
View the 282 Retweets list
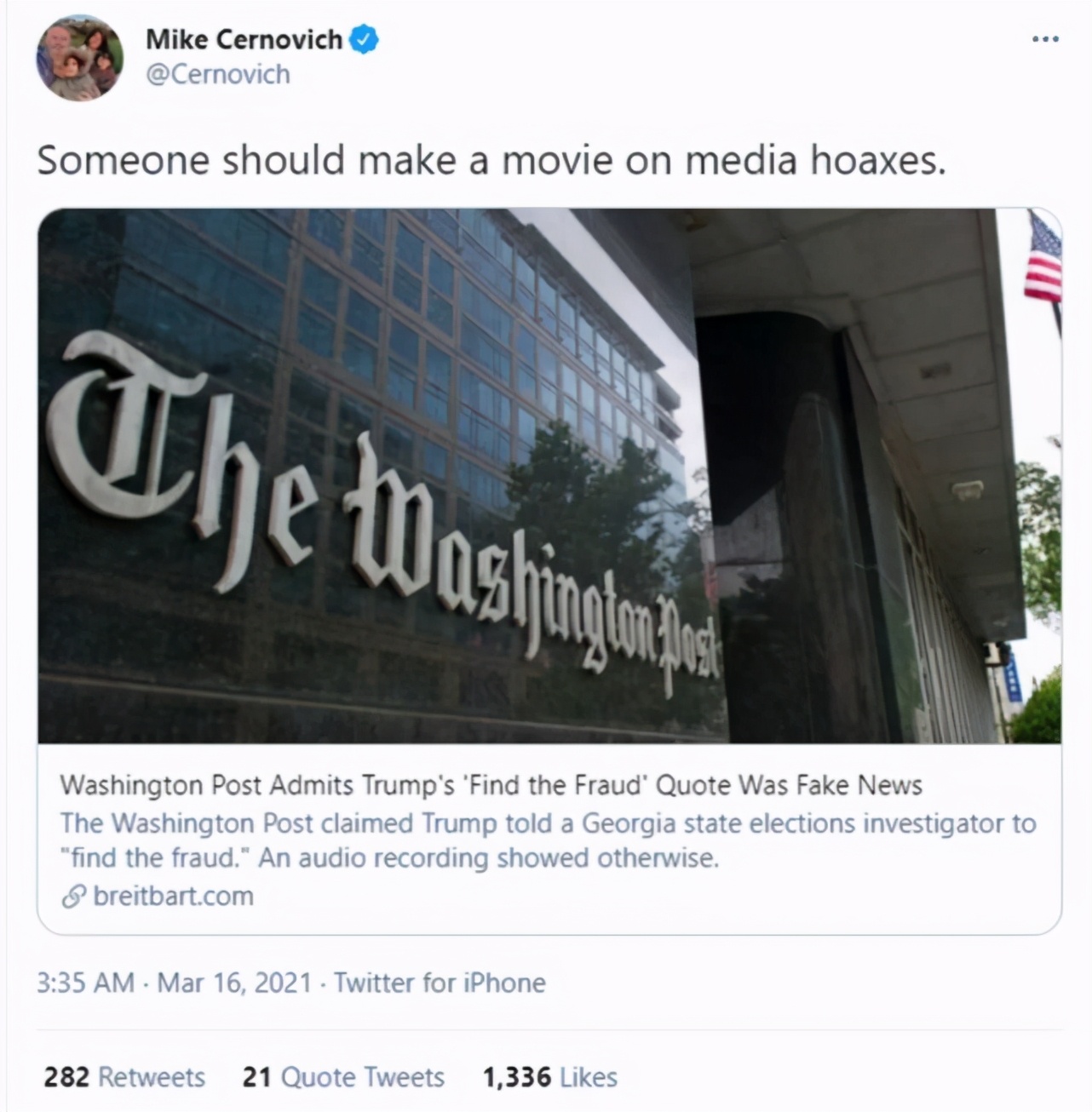[124, 1077]
